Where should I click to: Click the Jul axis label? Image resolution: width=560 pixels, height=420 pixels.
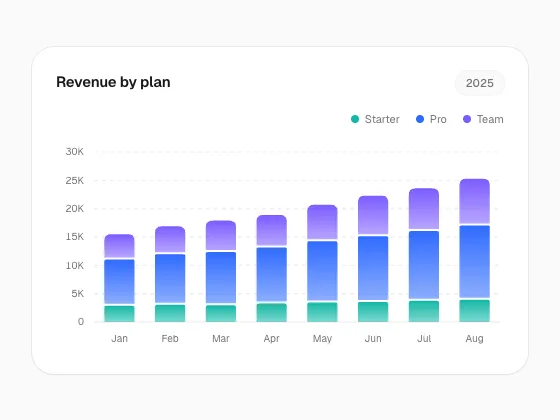424,338
